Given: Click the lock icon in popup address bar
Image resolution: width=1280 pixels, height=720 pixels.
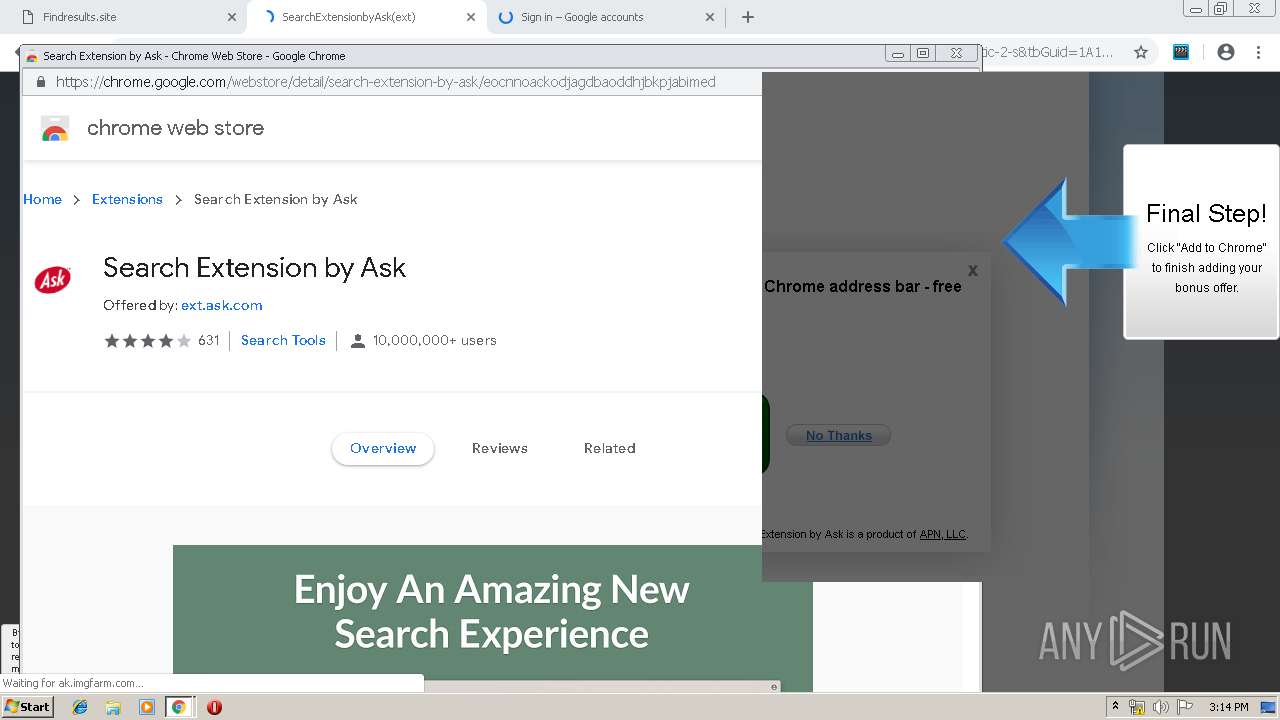Looking at the screenshot, I should 41,82.
